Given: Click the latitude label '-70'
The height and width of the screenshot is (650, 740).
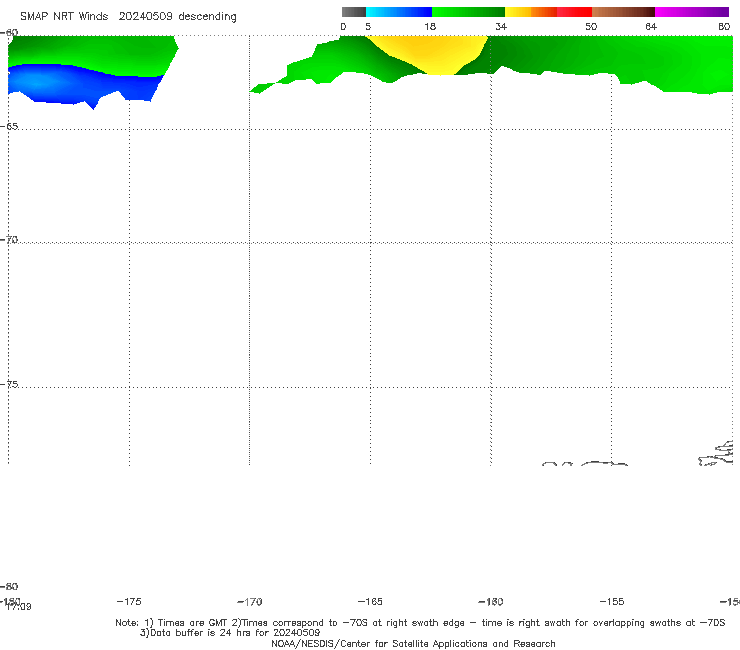Looking at the screenshot, I should (9, 240).
